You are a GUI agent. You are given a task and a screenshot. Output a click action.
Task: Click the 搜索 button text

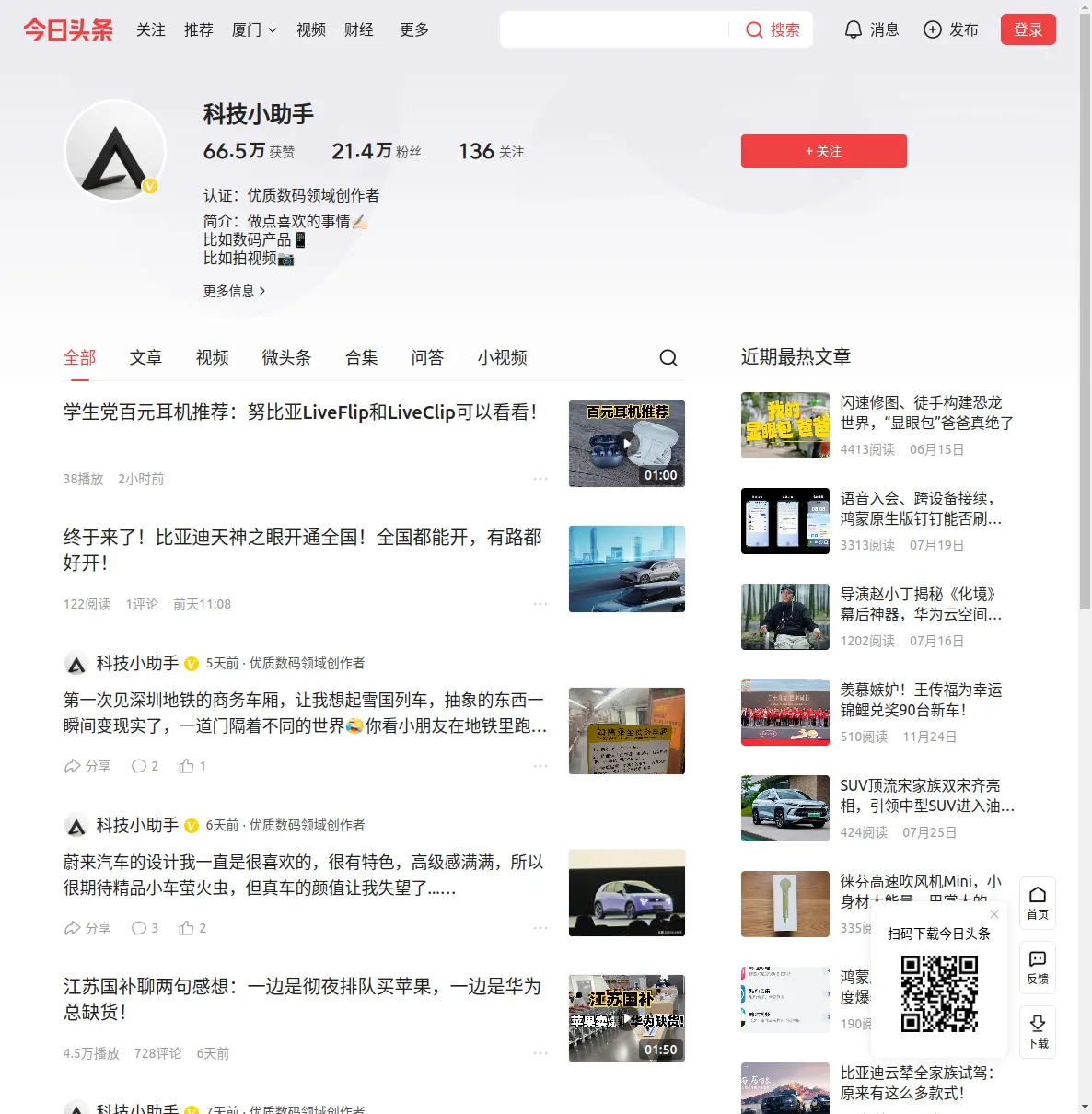[x=785, y=30]
